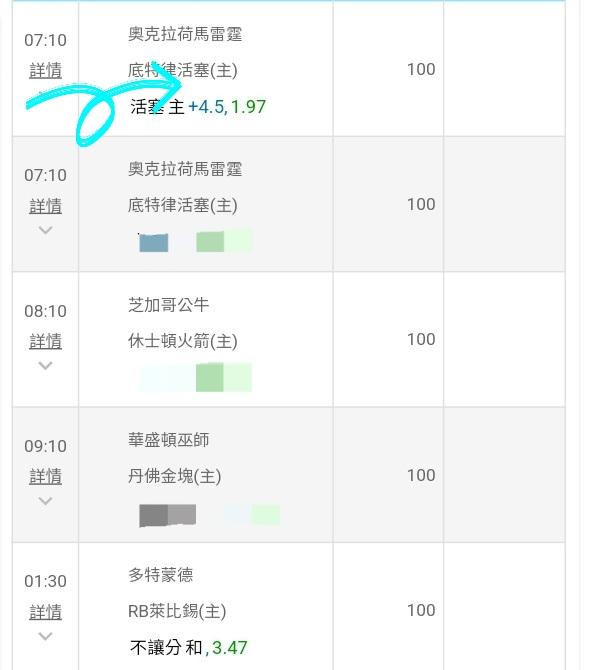The width and height of the screenshot is (598, 670).
Task: Click team name RB萊比錫(主)
Action: [x=177, y=611]
